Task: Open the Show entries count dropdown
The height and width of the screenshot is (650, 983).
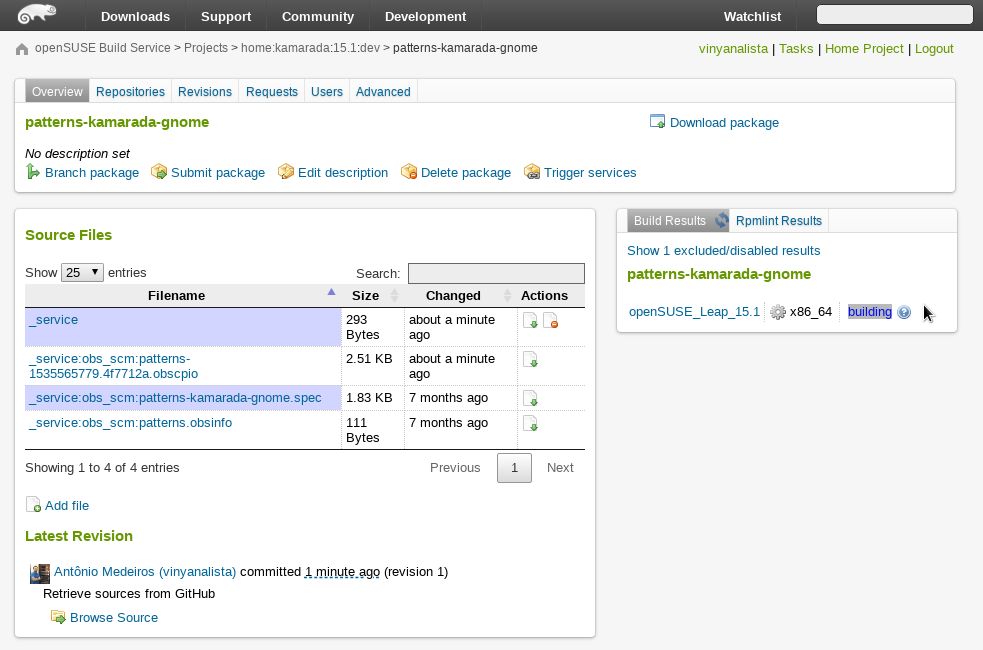Action: click(82, 272)
